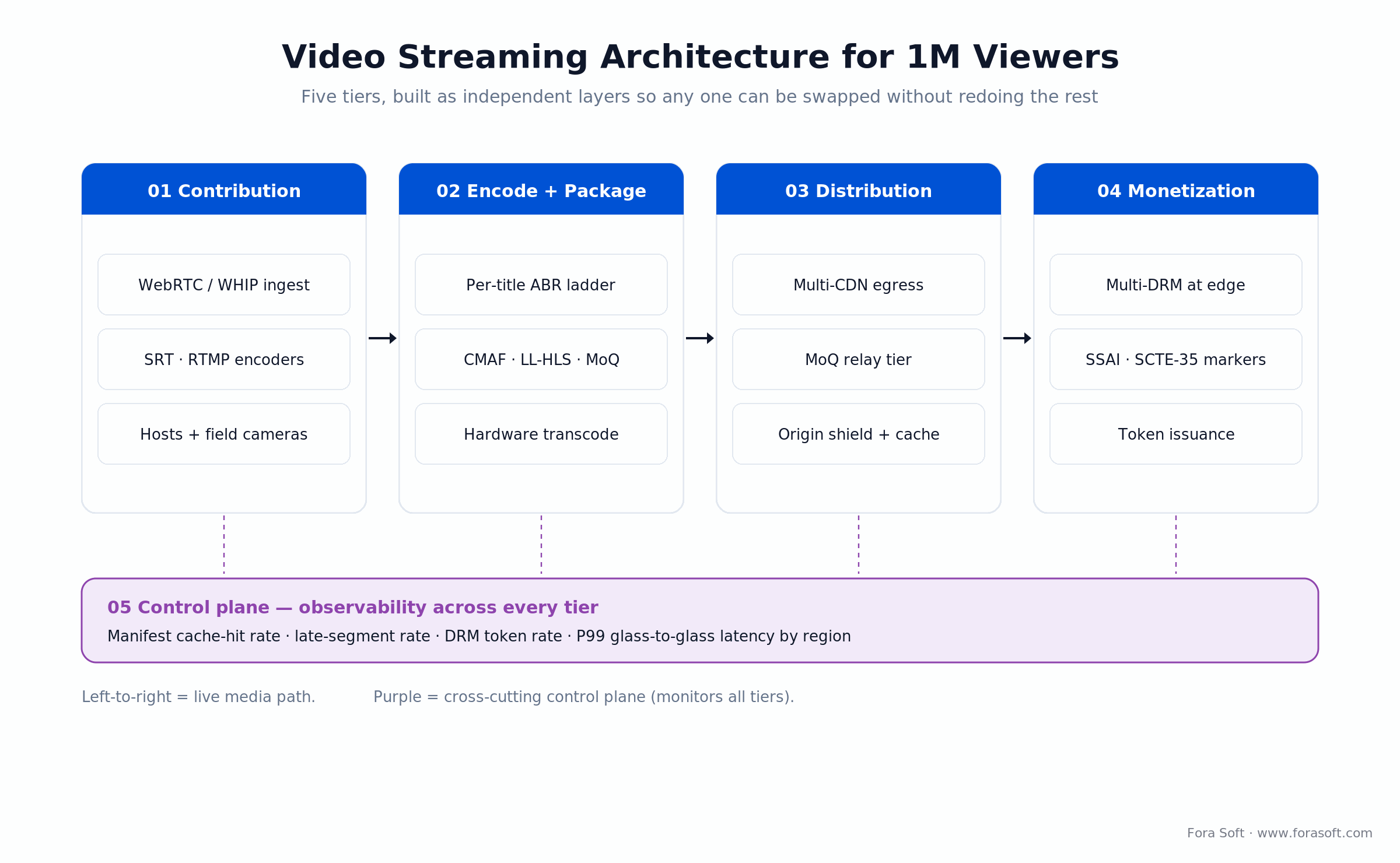Select the '02 Encode + Package' header

(541, 189)
